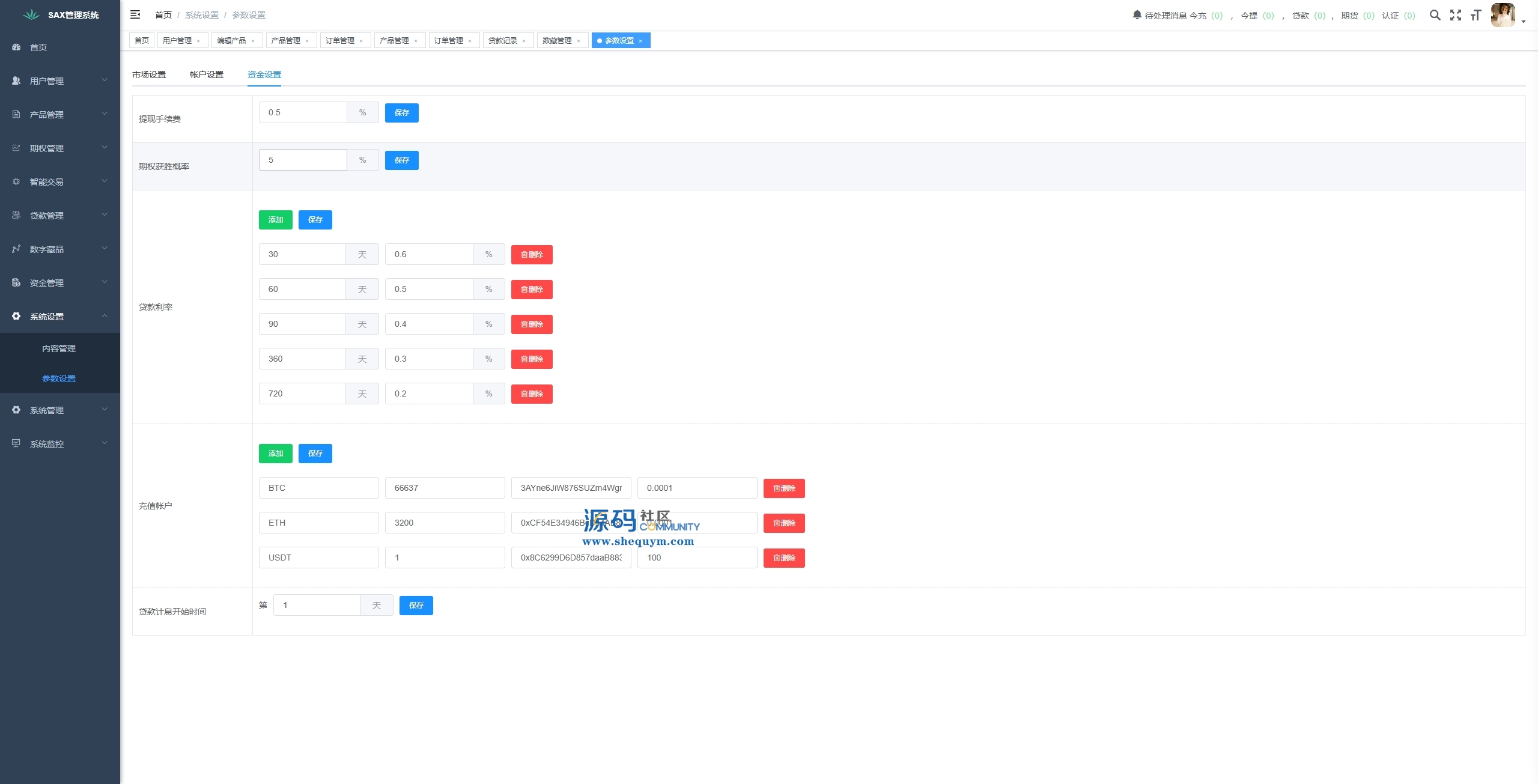Toggle fullscreen mode icon in header
The width and height of the screenshot is (1538, 784).
(1455, 15)
